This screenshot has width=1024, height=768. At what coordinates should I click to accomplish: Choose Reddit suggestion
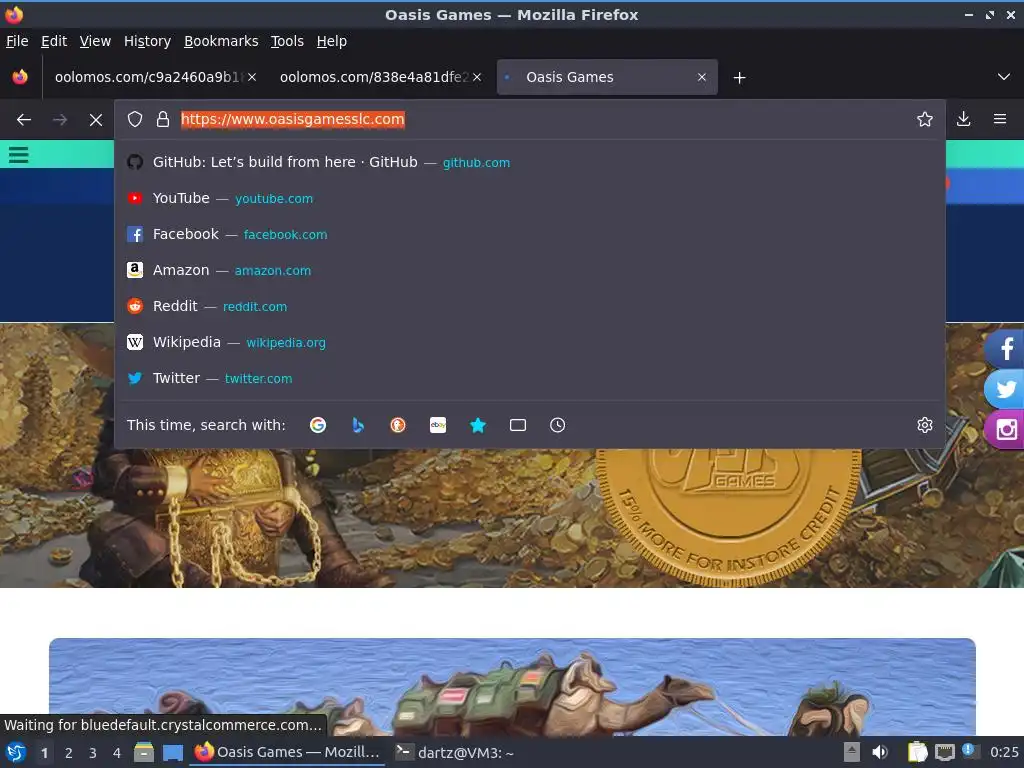tap(530, 306)
